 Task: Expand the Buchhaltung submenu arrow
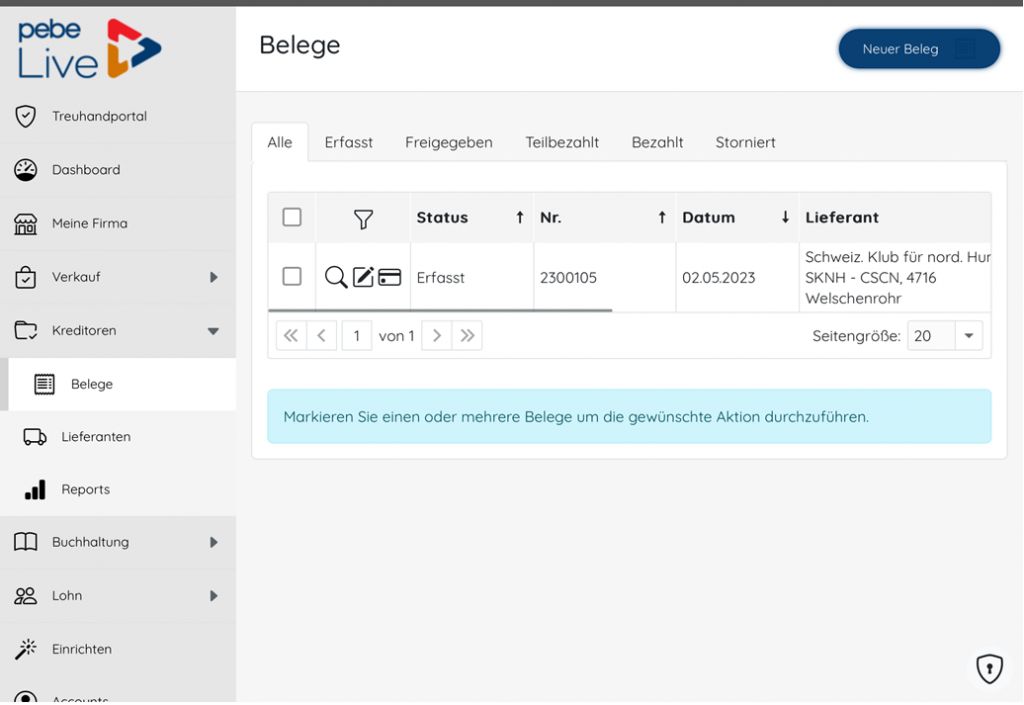tap(214, 542)
